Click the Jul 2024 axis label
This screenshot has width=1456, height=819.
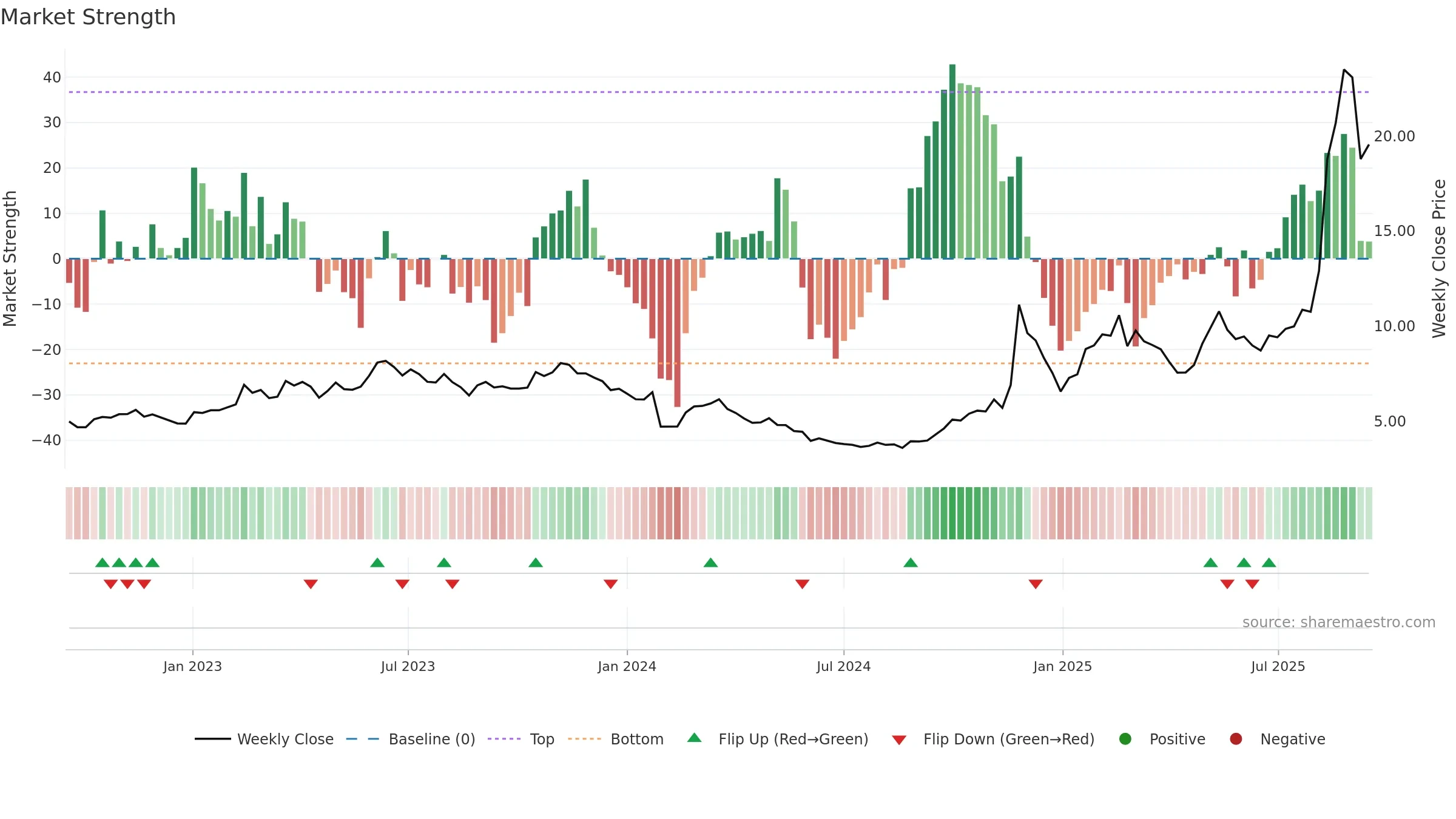843,667
